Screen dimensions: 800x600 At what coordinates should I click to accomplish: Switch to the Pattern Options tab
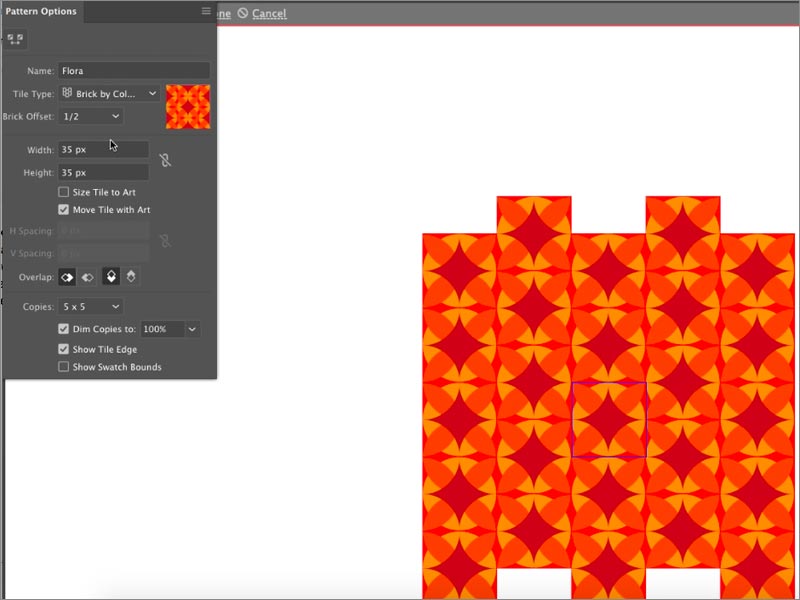tap(42, 12)
